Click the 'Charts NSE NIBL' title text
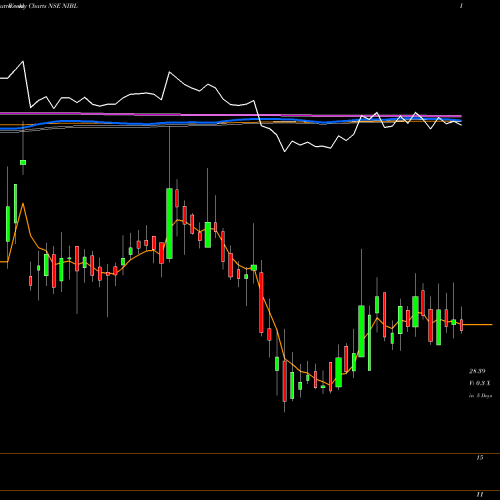Image resolution: width=500 pixels, height=500 pixels. click(53, 6)
